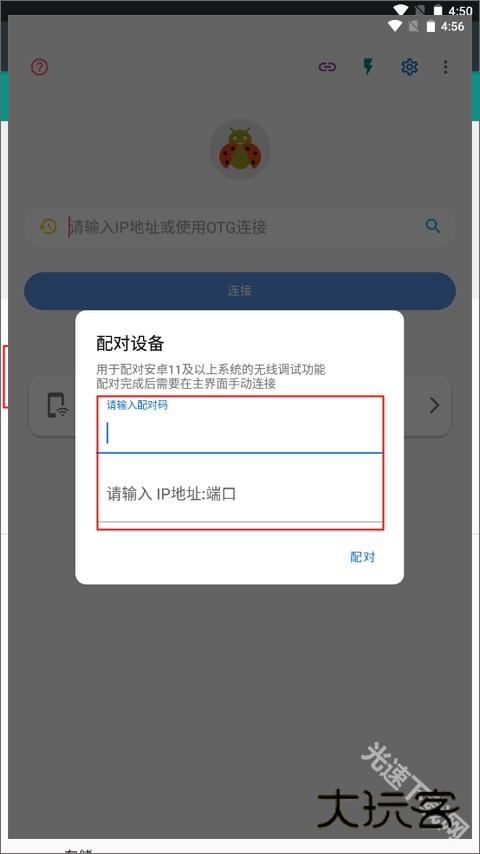Show connection history clock icon
This screenshot has height=854, width=480.
point(48,227)
